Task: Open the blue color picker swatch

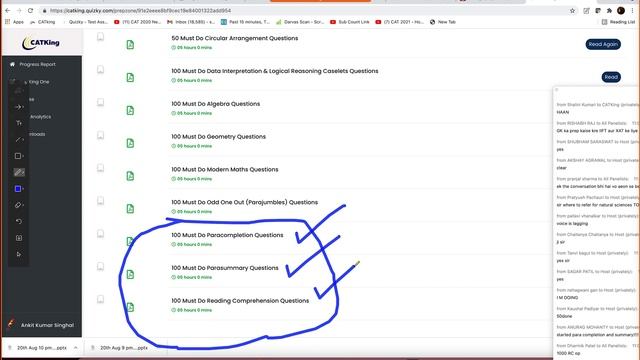Action: [x=18, y=189]
